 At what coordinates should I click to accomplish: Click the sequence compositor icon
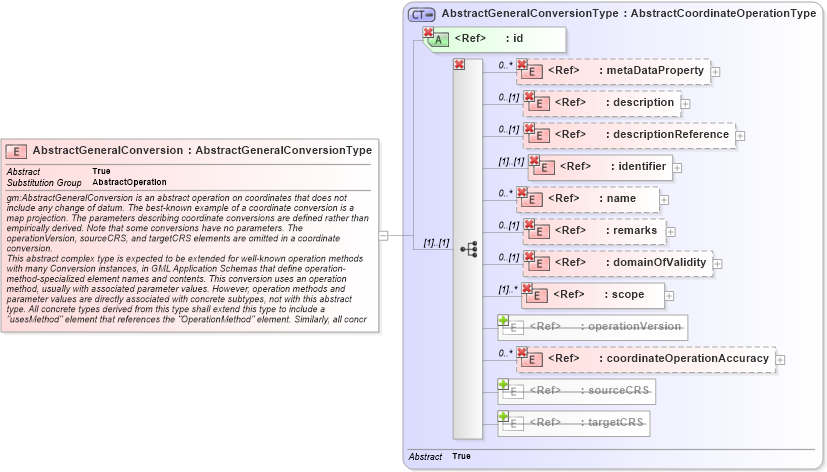coord(468,249)
